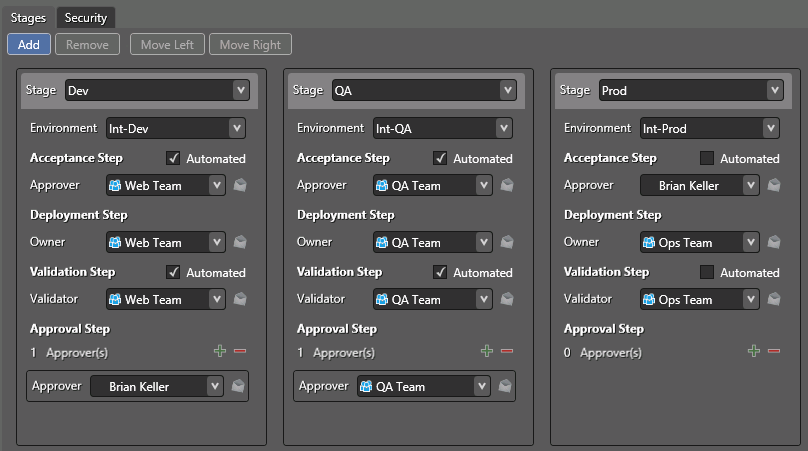Click the envelope icon beside Prod Brian Keller approver
The image size is (808, 451).
pyautogui.click(x=774, y=185)
